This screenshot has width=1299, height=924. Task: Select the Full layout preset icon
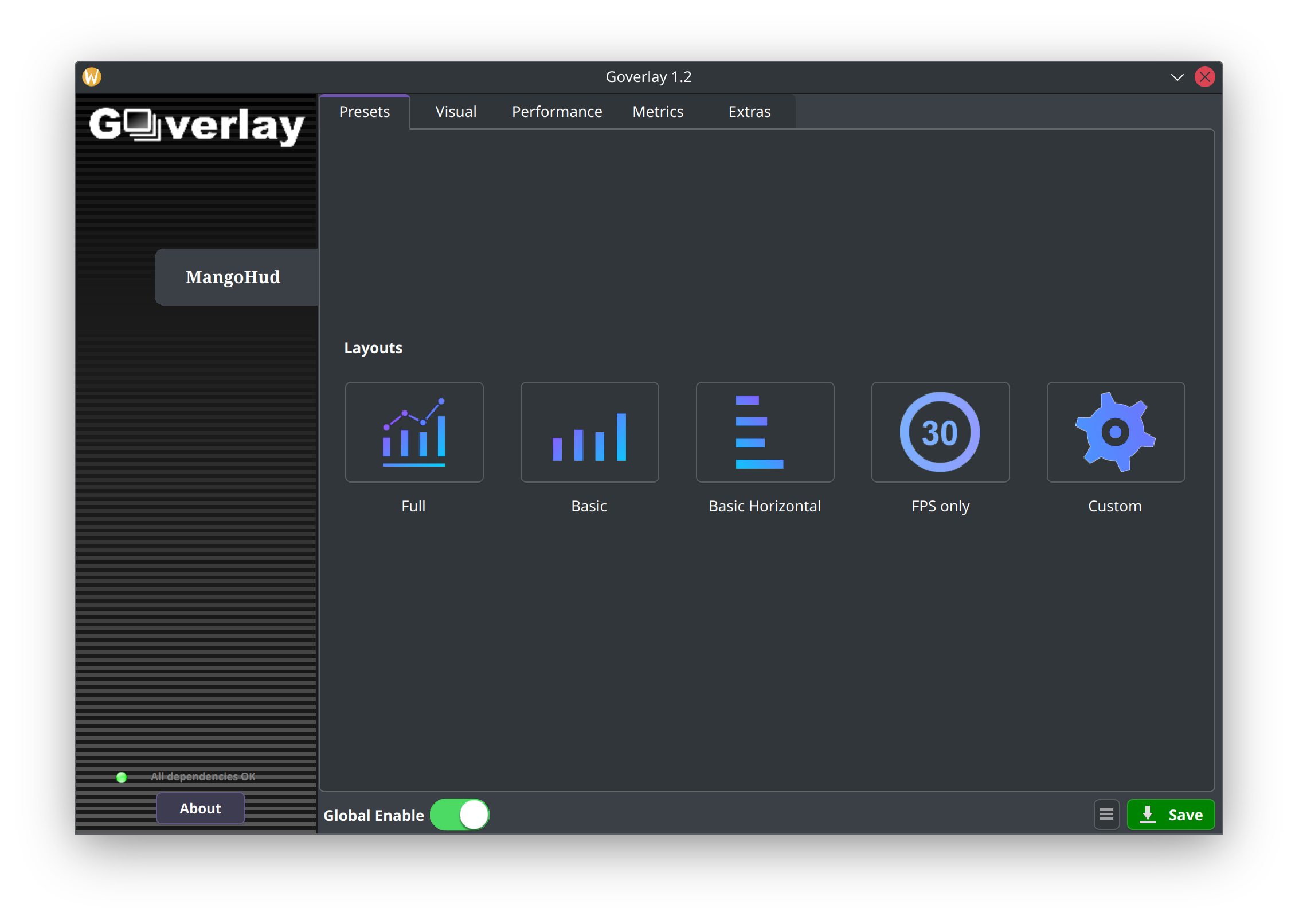pos(414,432)
